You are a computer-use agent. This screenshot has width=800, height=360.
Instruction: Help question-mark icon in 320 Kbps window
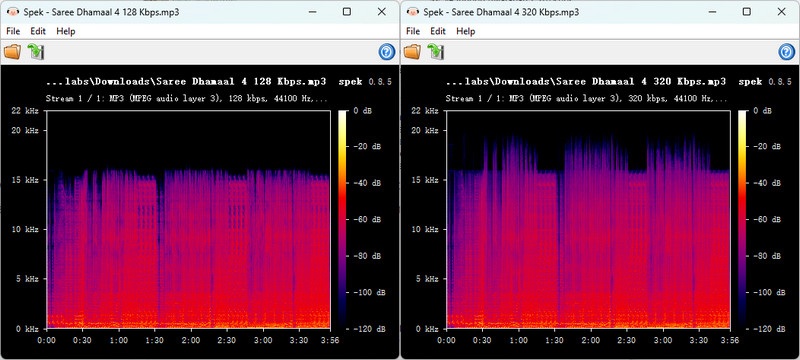click(x=787, y=52)
